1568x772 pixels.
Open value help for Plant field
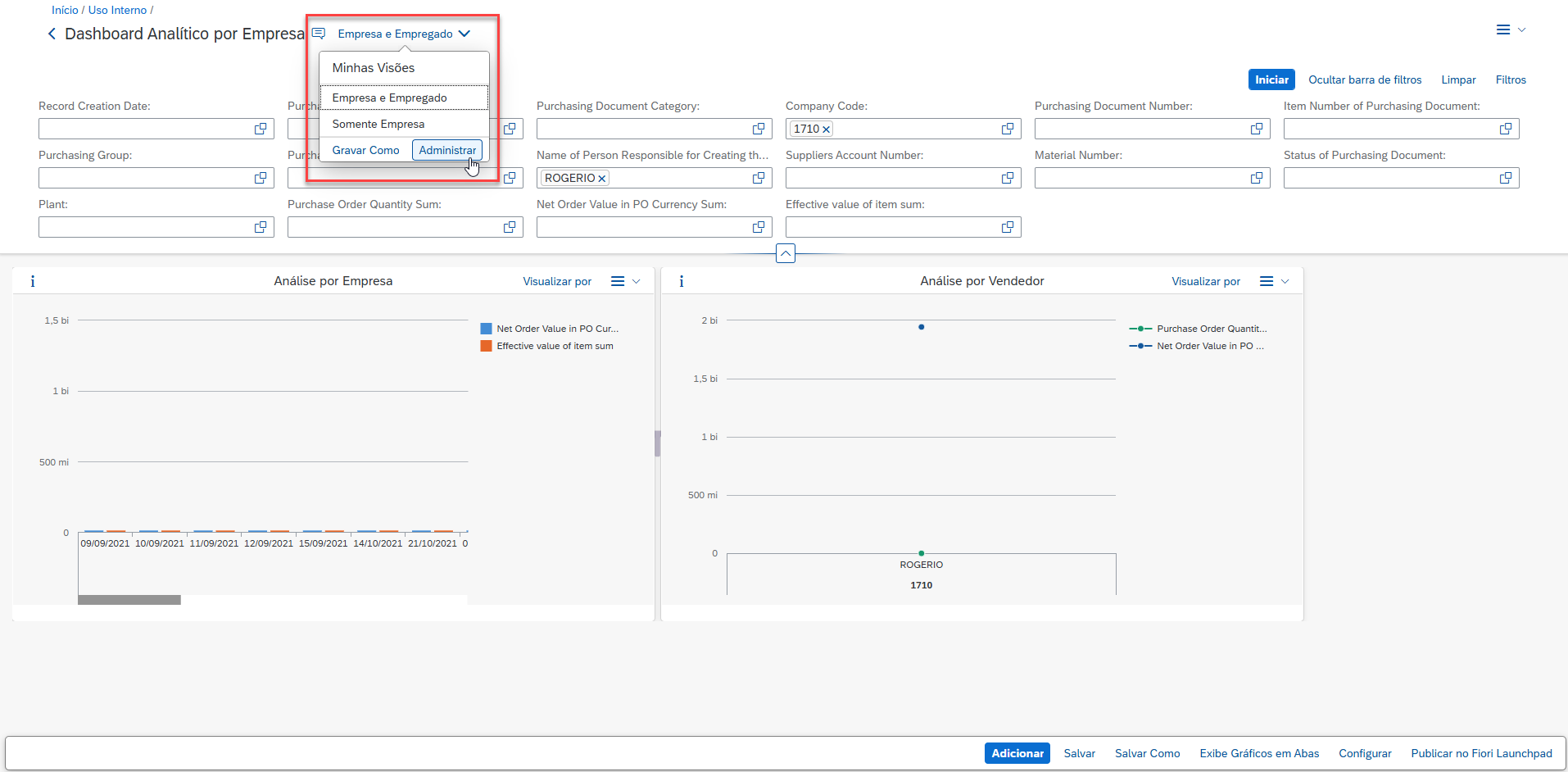tap(261, 227)
